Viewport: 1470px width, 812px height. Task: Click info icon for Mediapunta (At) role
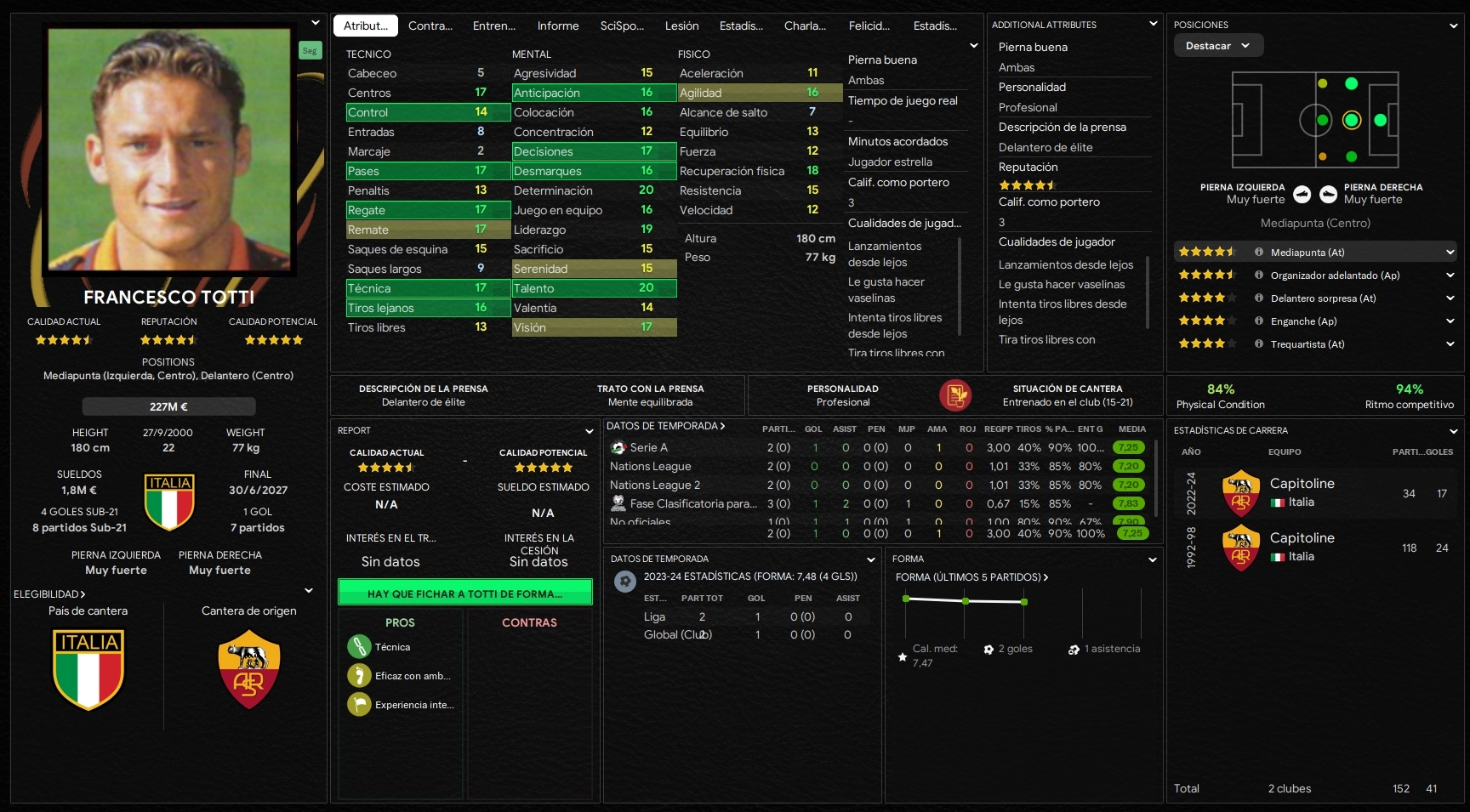[1259, 253]
